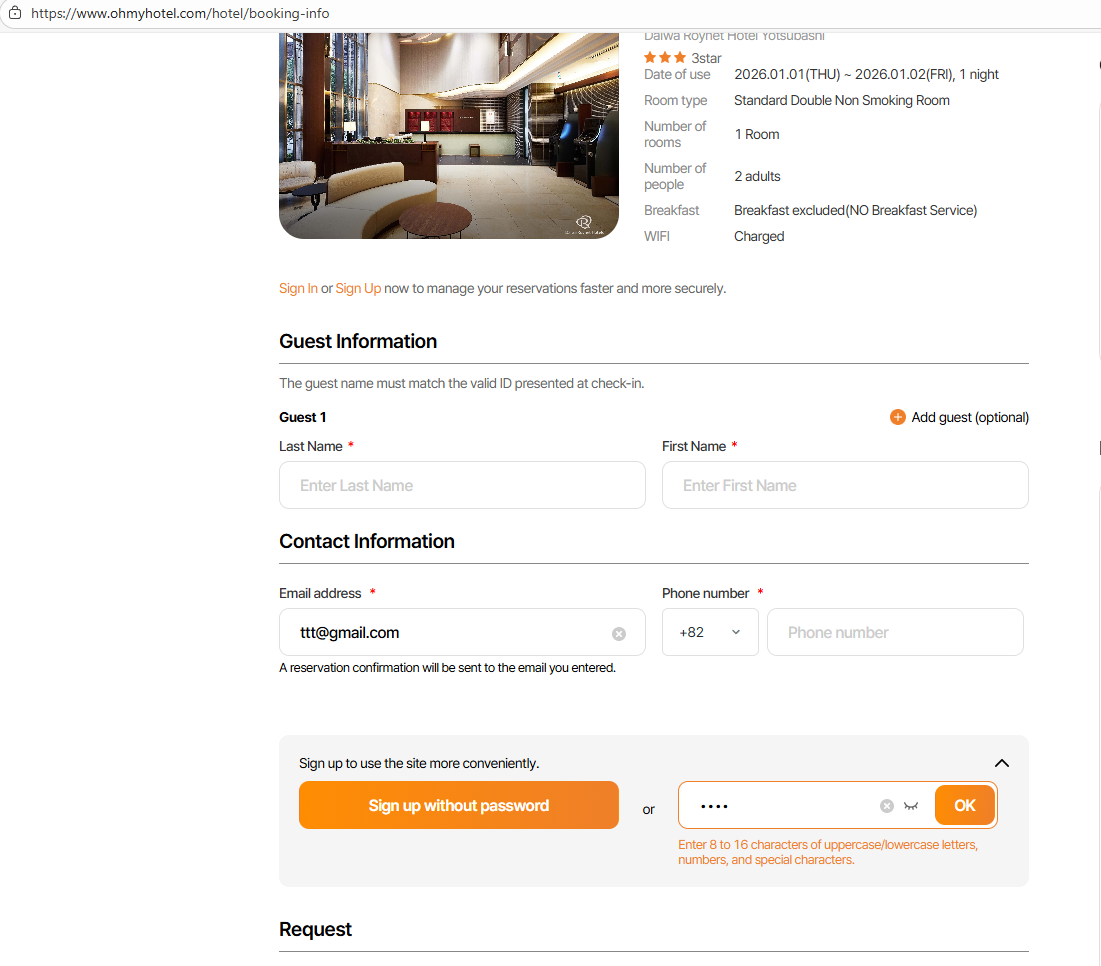Open the +82 country code dropdown
Viewport: 1101px width, 966px height.
[x=710, y=632]
